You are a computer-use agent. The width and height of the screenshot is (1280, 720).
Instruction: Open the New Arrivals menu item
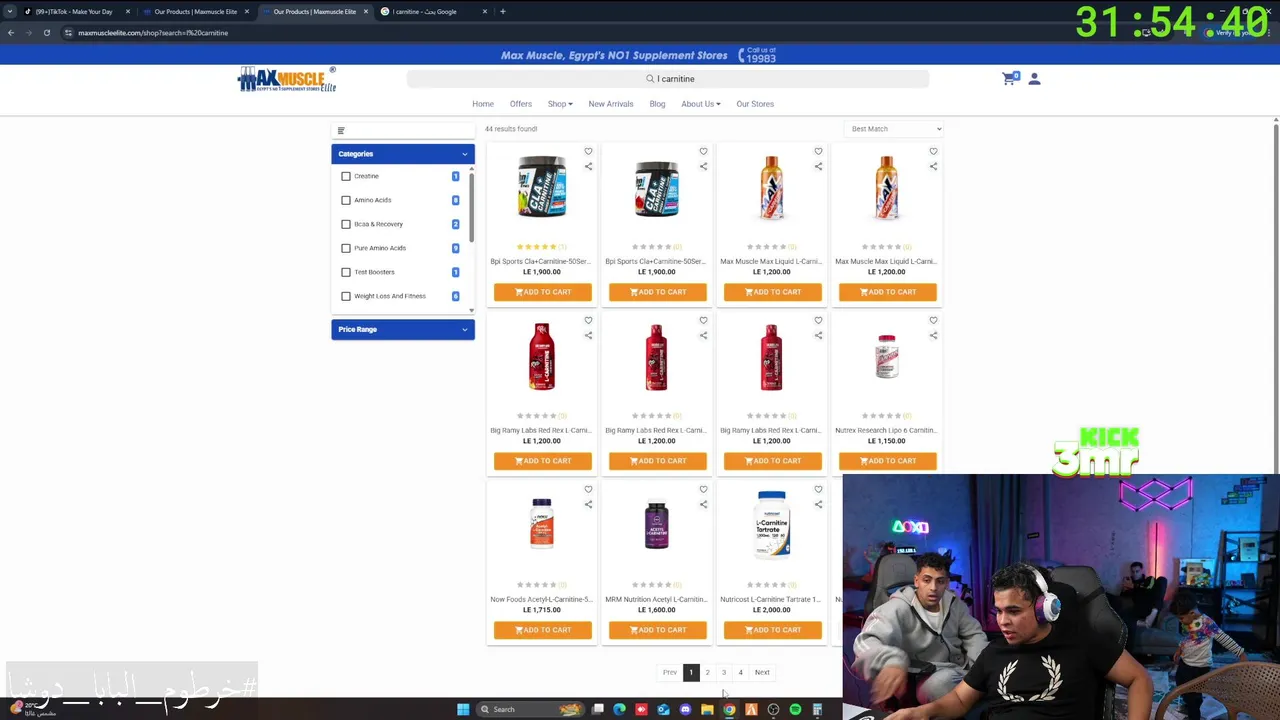611,104
